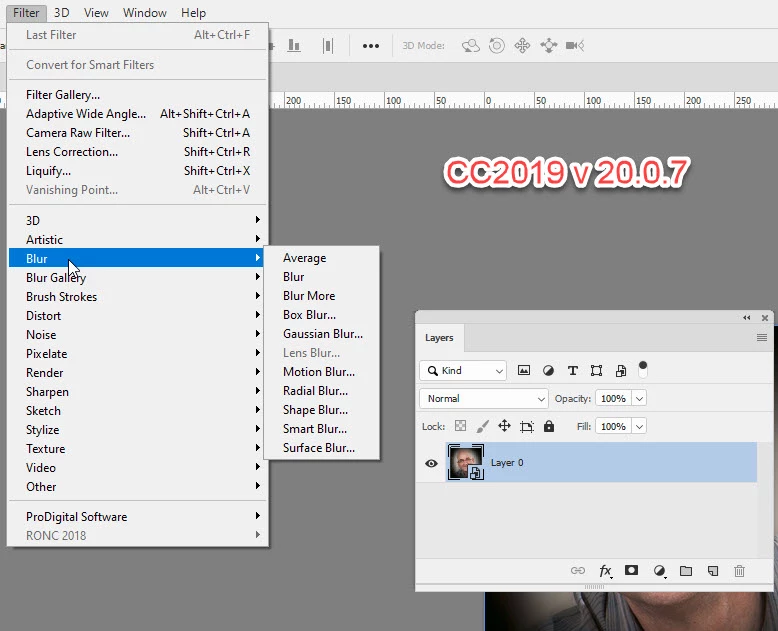
Task: Switch to the Layers tab
Action: 439,337
